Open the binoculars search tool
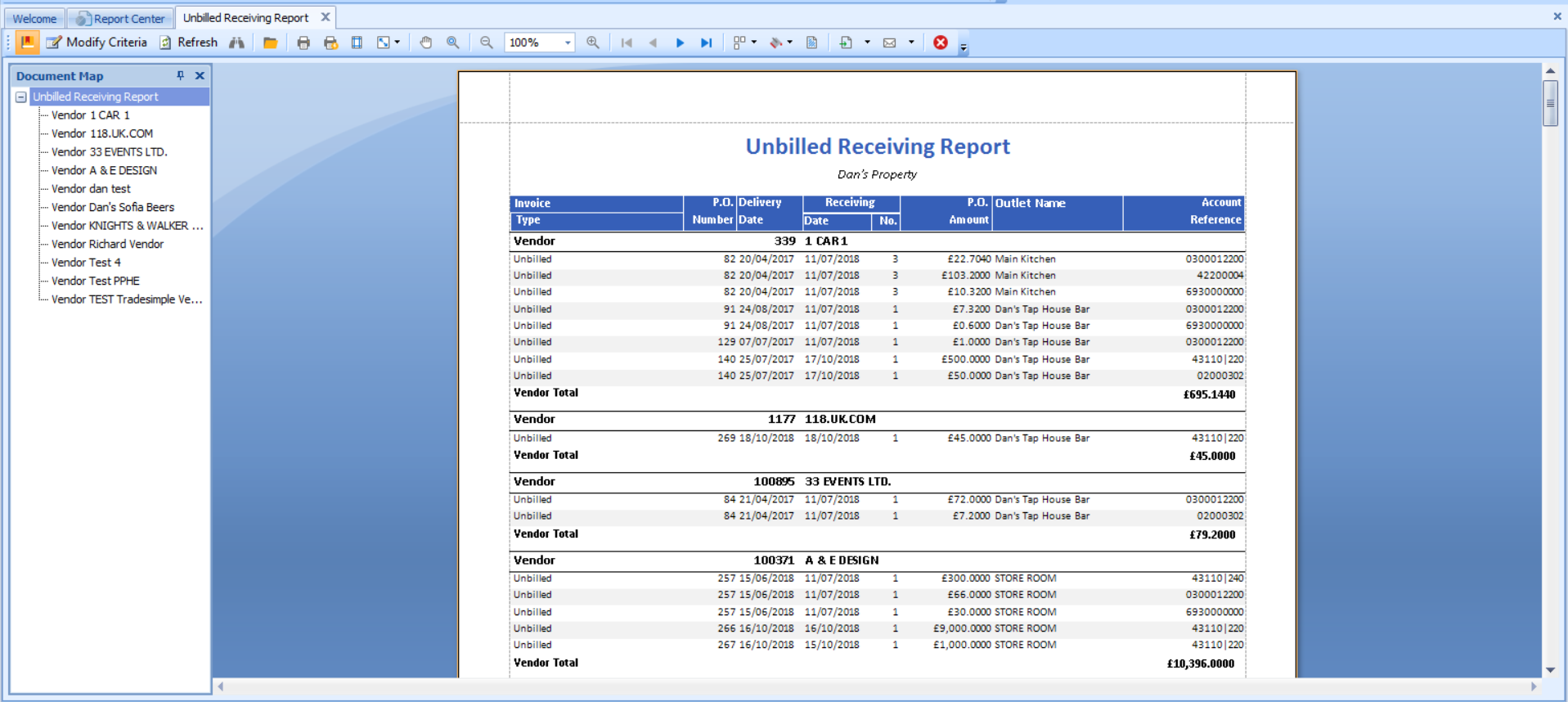The image size is (1568, 702). point(236,43)
